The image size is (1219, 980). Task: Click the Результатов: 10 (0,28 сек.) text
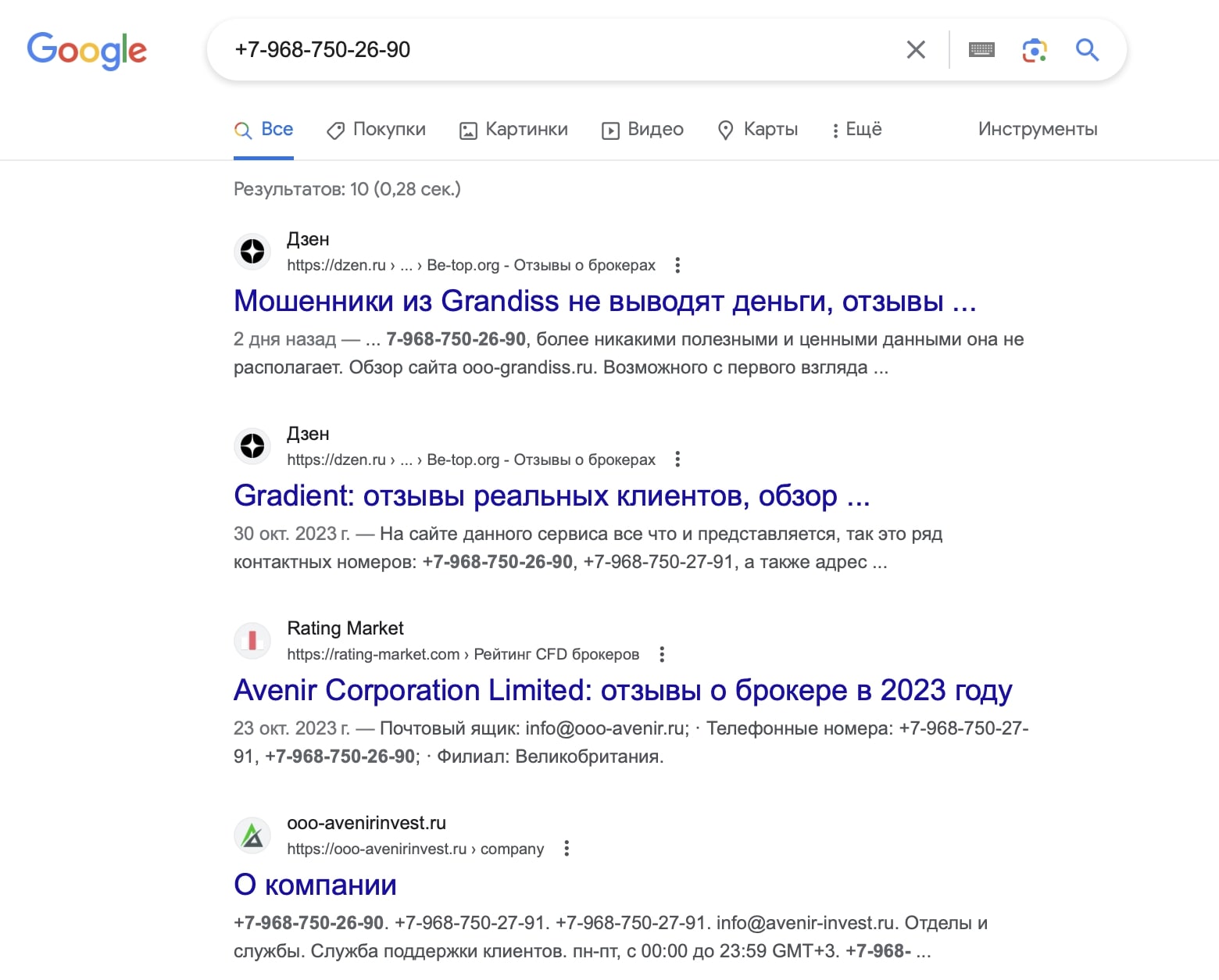point(347,189)
